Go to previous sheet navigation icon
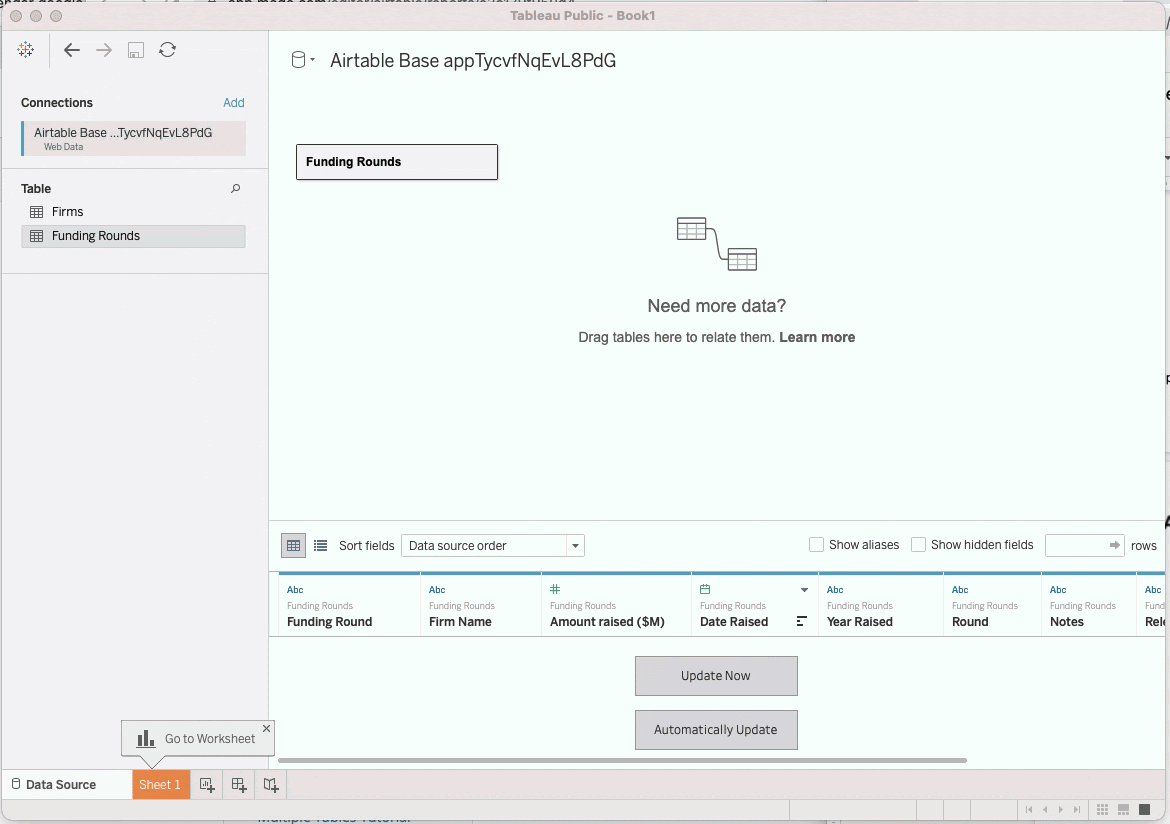 click(x=1045, y=810)
